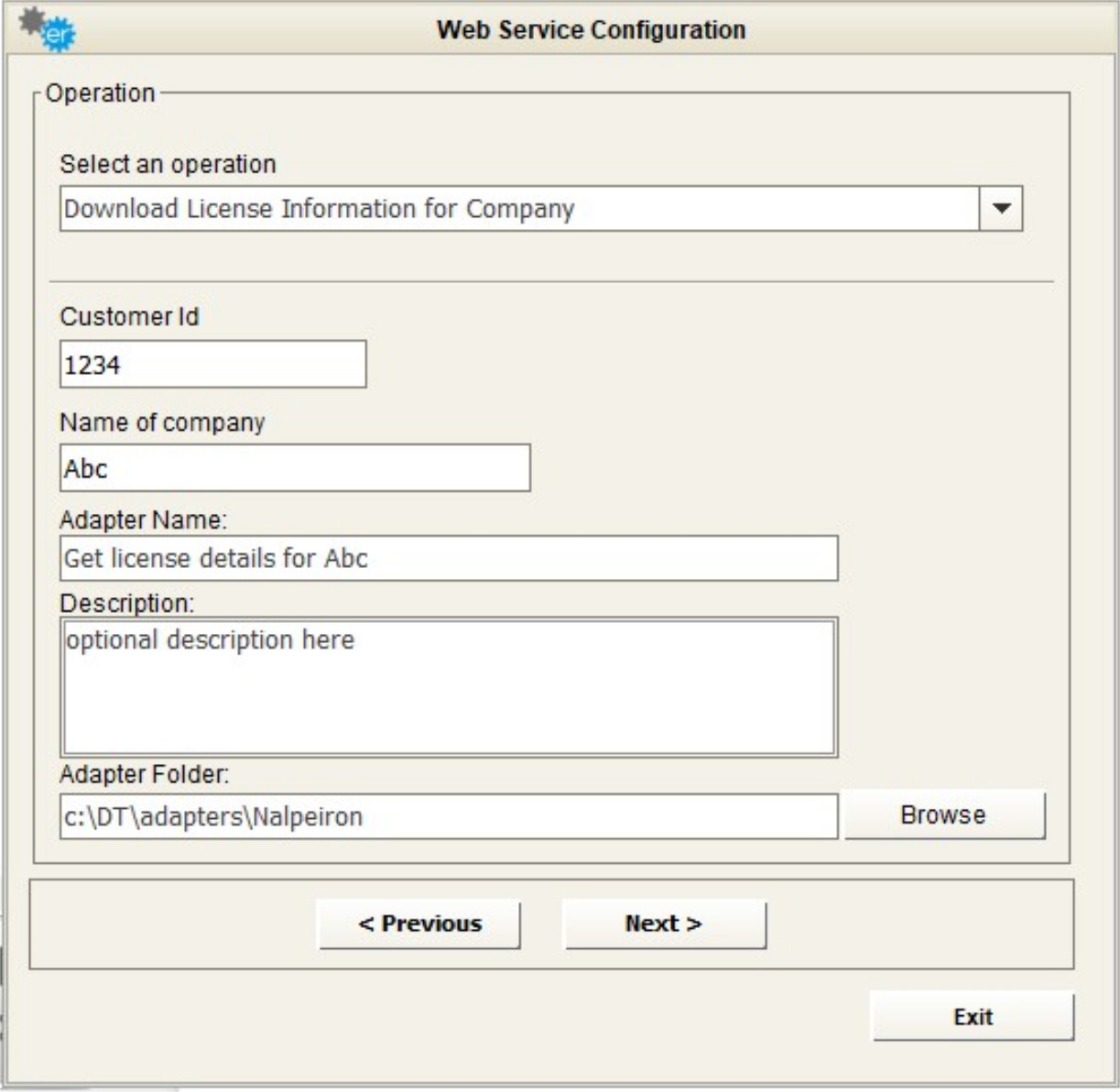
Task: Click the Web Service Configuration title bar
Action: coord(591,29)
